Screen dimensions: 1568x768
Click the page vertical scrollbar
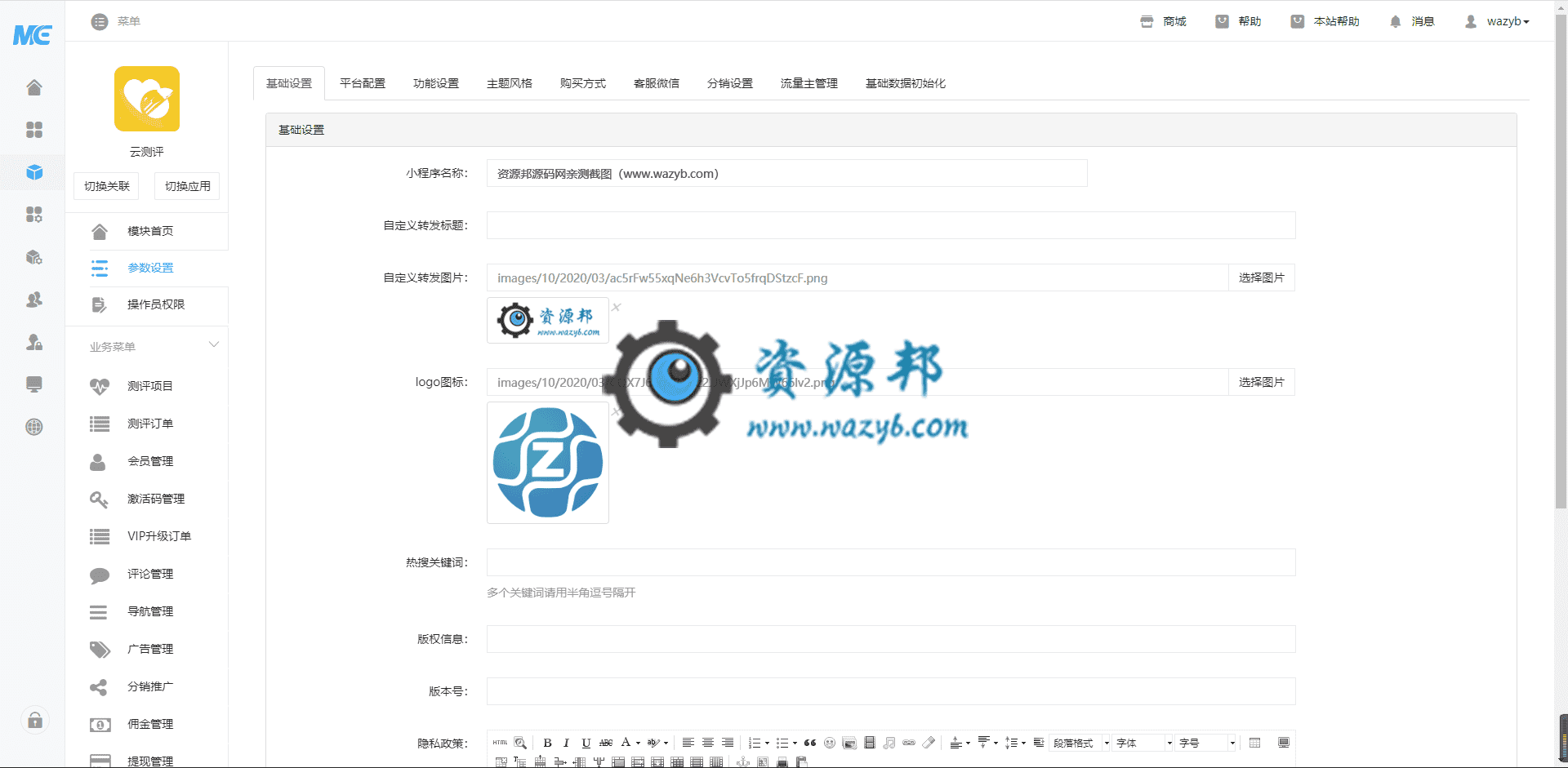pyautogui.click(x=1561, y=261)
